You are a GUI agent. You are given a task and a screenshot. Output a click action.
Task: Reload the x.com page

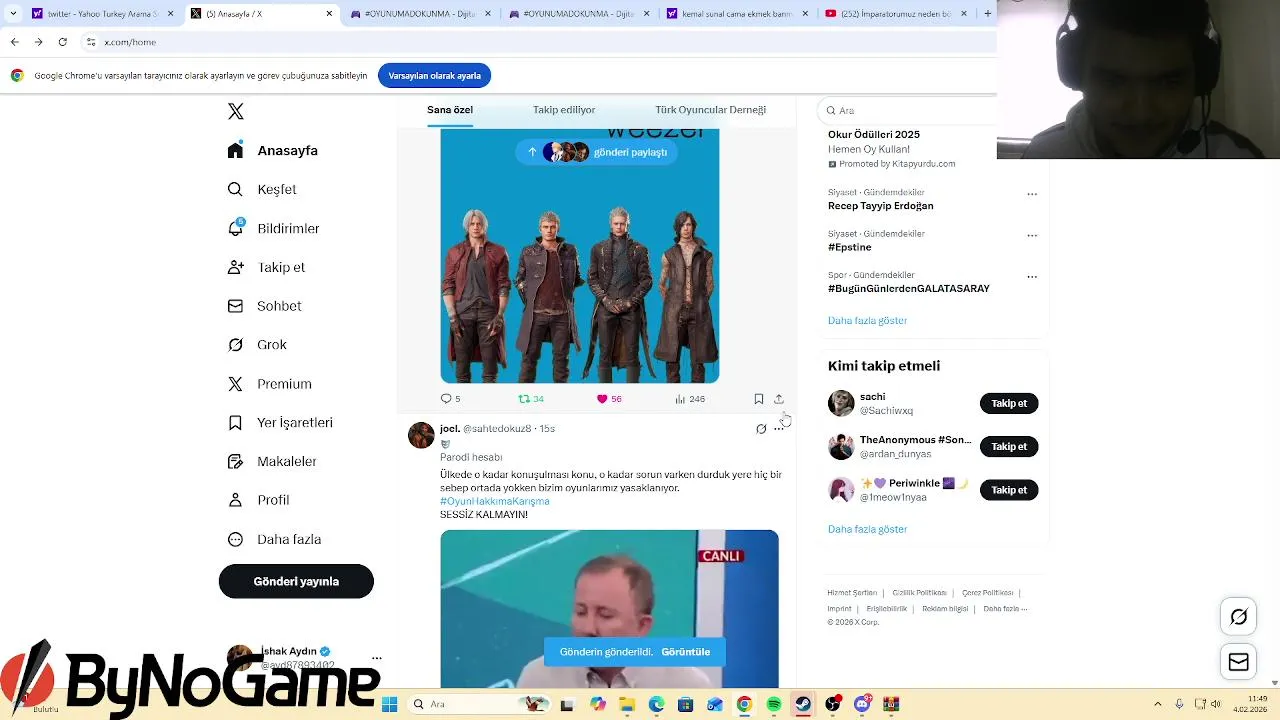(62, 42)
